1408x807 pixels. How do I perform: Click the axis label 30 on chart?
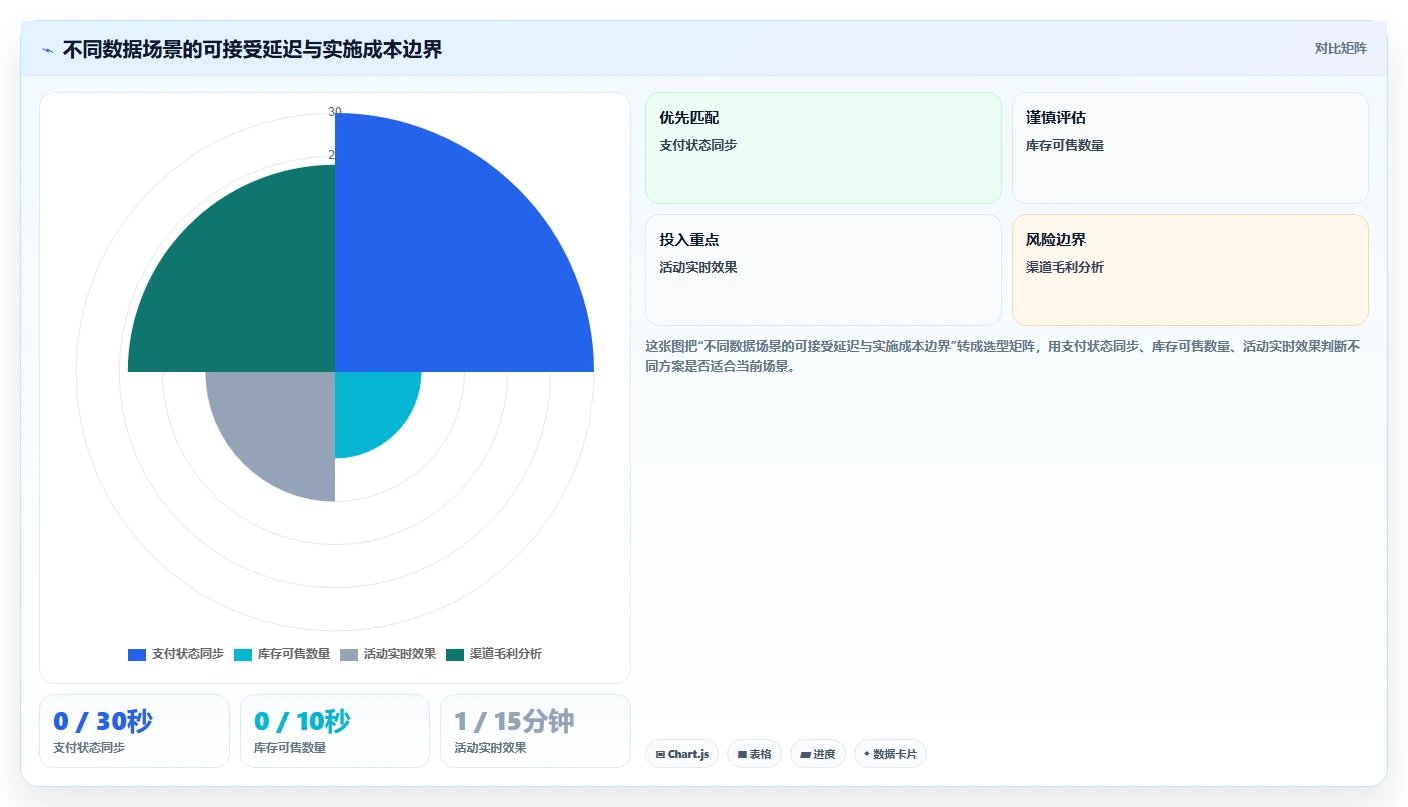coord(335,112)
